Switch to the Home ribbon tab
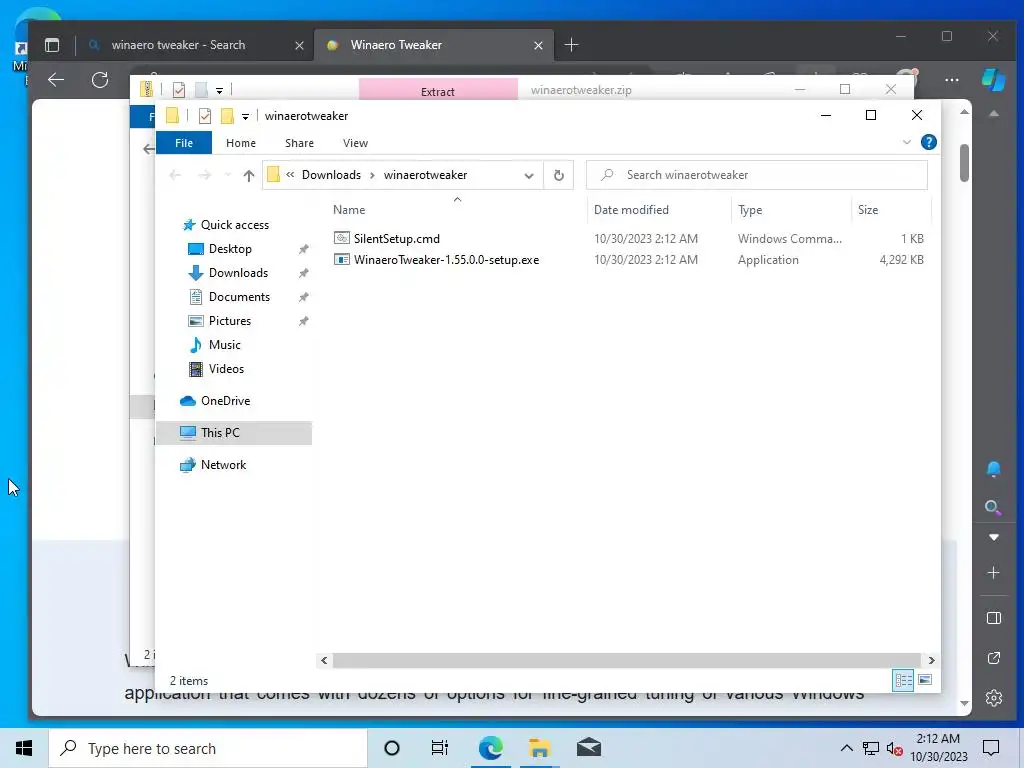This screenshot has height=768, width=1024. click(x=241, y=143)
